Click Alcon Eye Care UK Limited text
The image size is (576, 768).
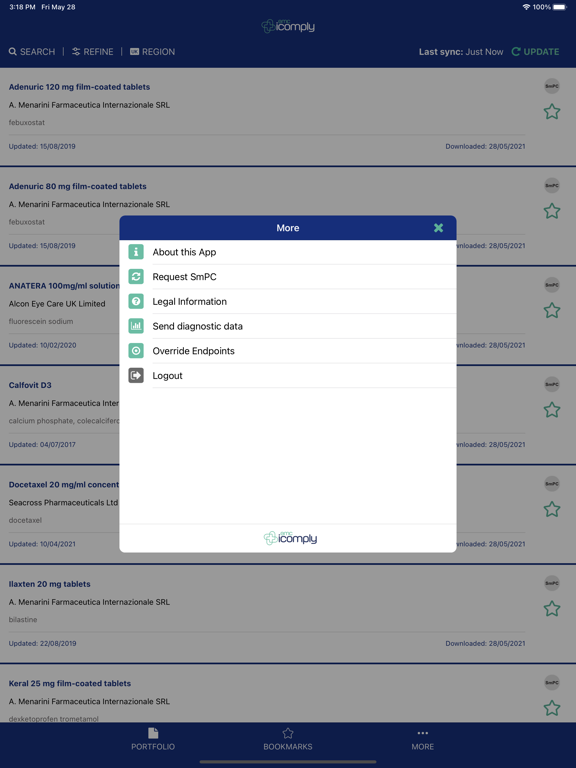click(57, 304)
